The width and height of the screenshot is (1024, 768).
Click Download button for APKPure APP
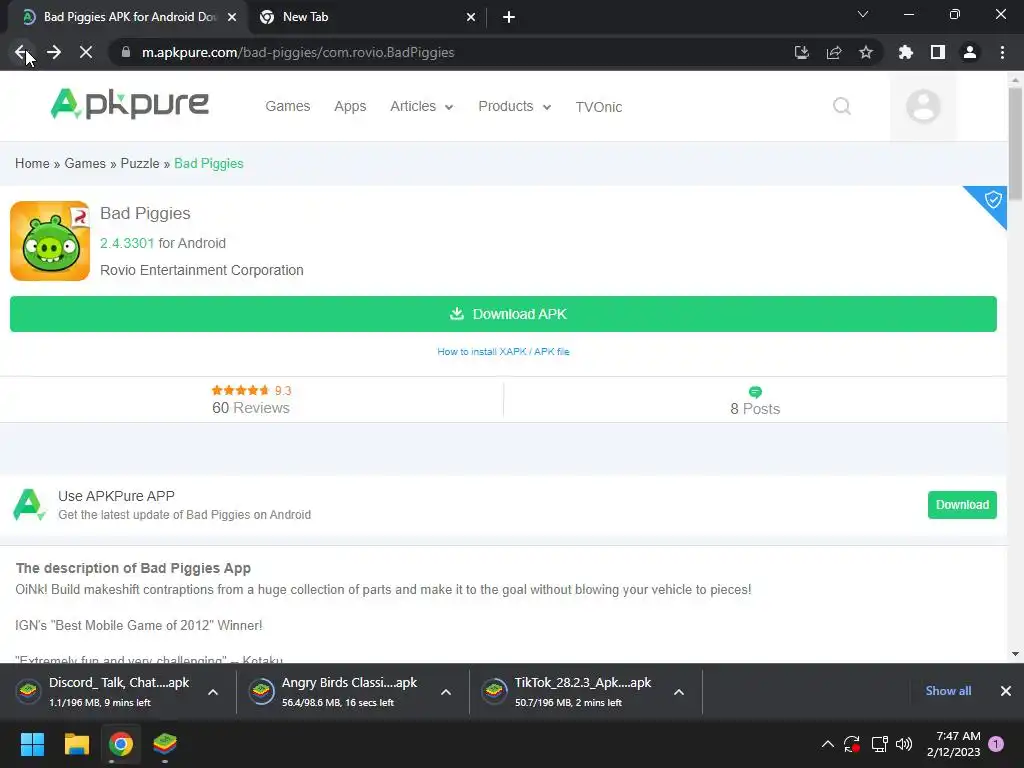point(962,505)
